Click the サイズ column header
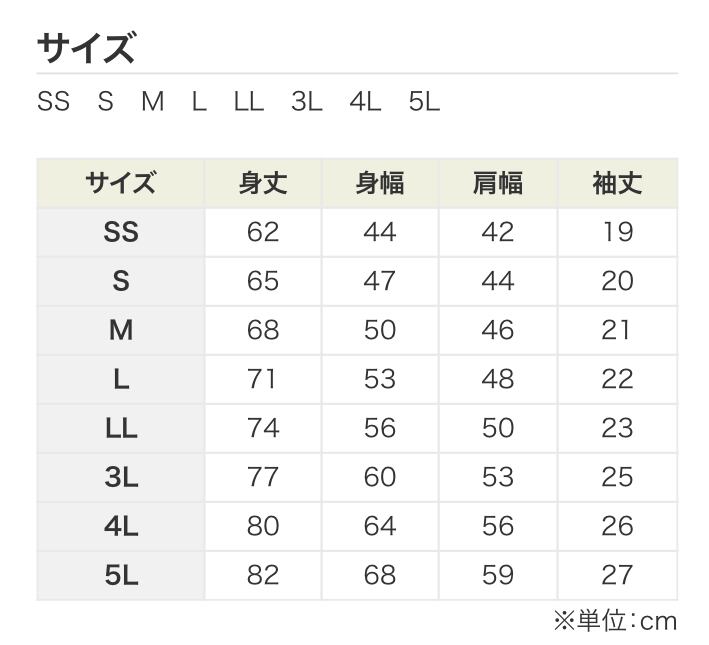 pyautogui.click(x=121, y=184)
